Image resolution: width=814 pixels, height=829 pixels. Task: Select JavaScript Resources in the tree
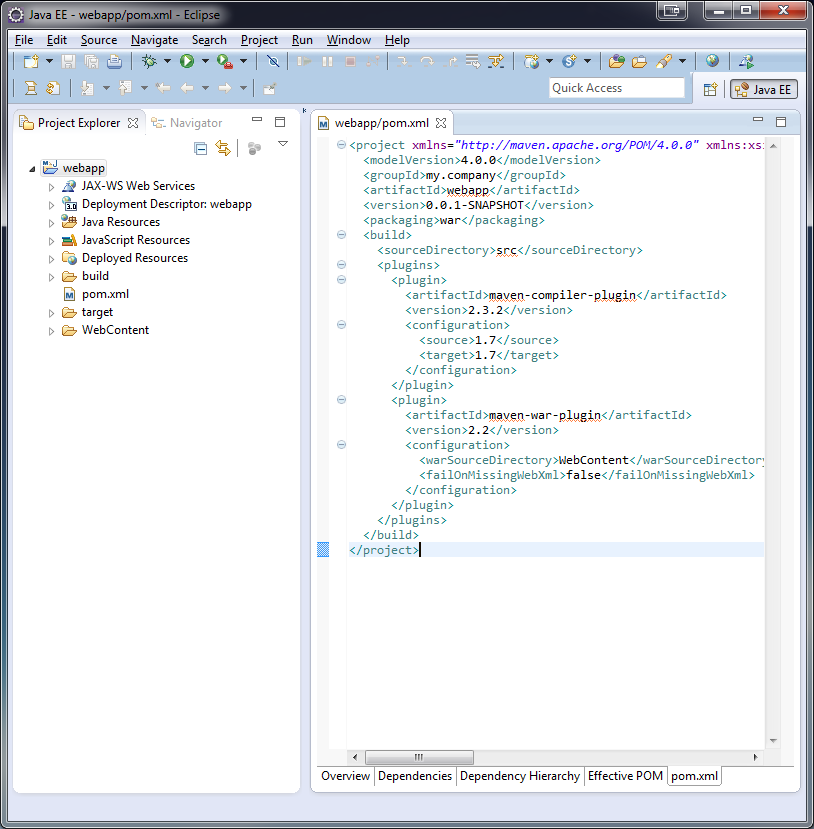point(136,240)
